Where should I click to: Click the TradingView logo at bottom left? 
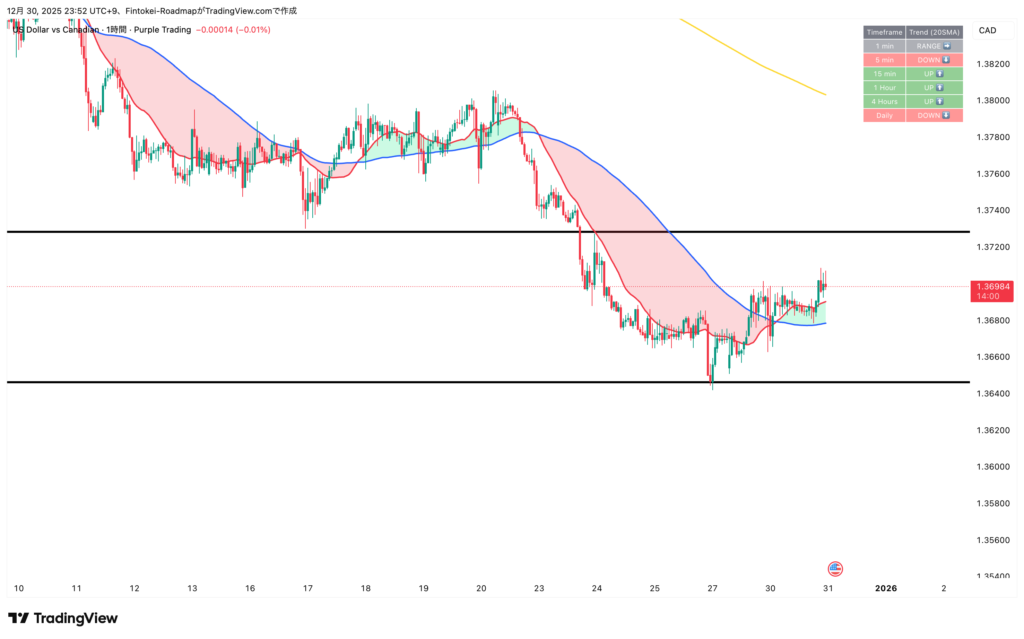tap(63, 618)
